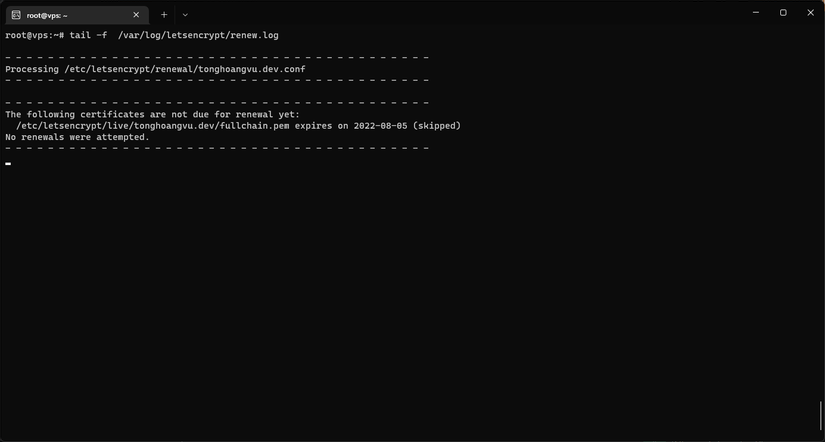Click the fullchain.pem certificate path

click(153, 126)
